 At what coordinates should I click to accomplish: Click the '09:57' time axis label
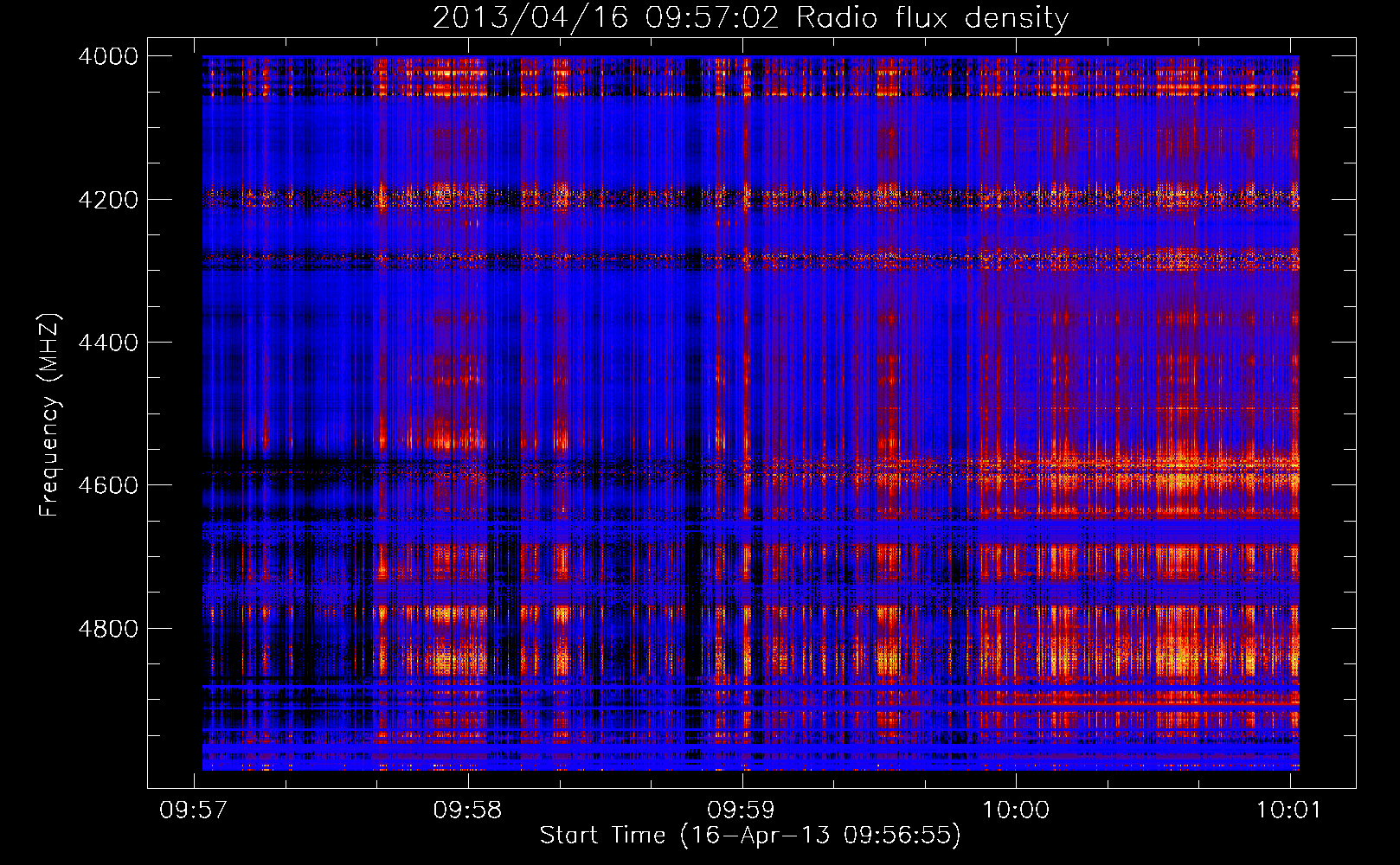click(194, 810)
